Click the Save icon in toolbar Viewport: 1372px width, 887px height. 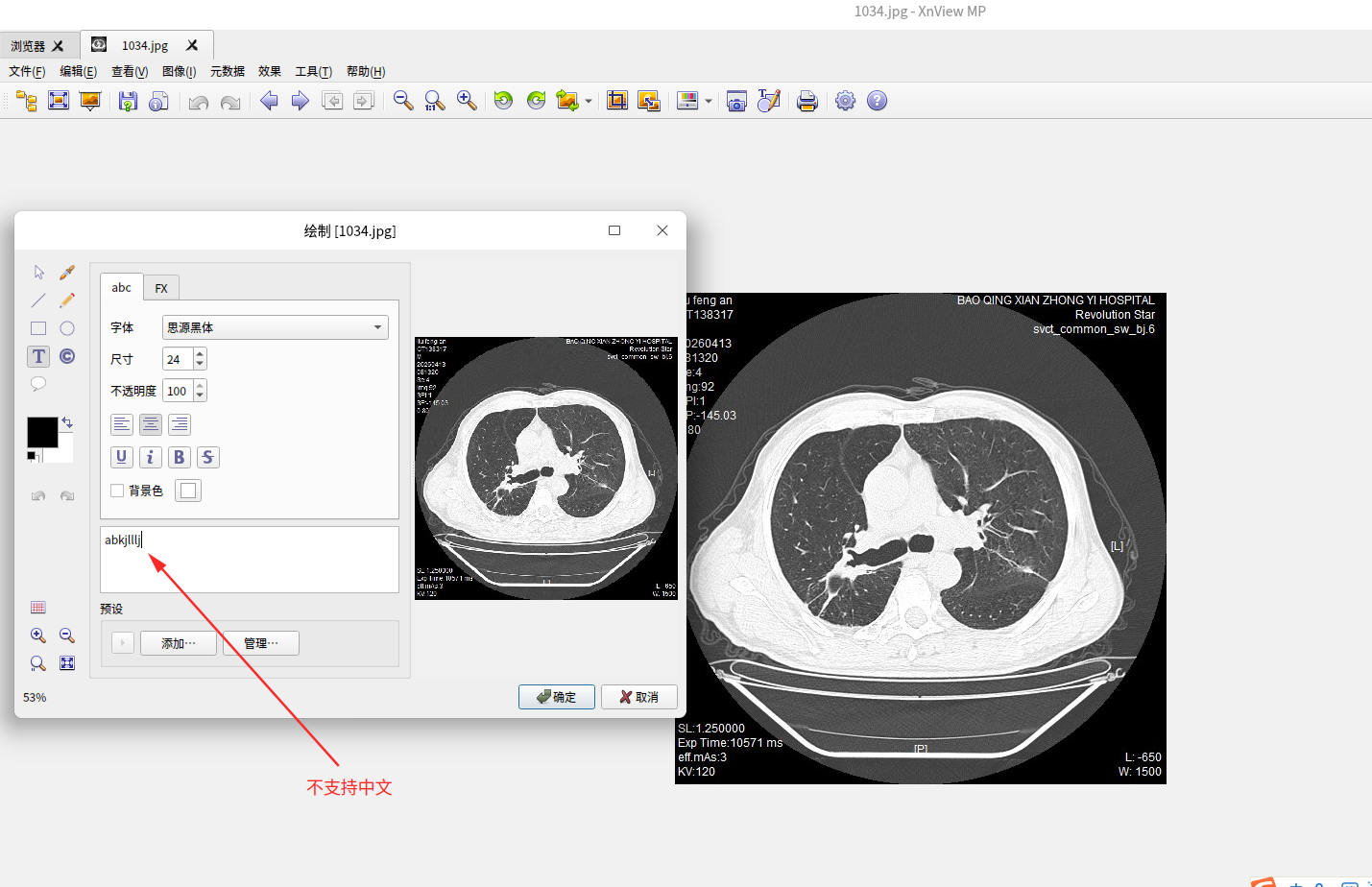coord(128,101)
